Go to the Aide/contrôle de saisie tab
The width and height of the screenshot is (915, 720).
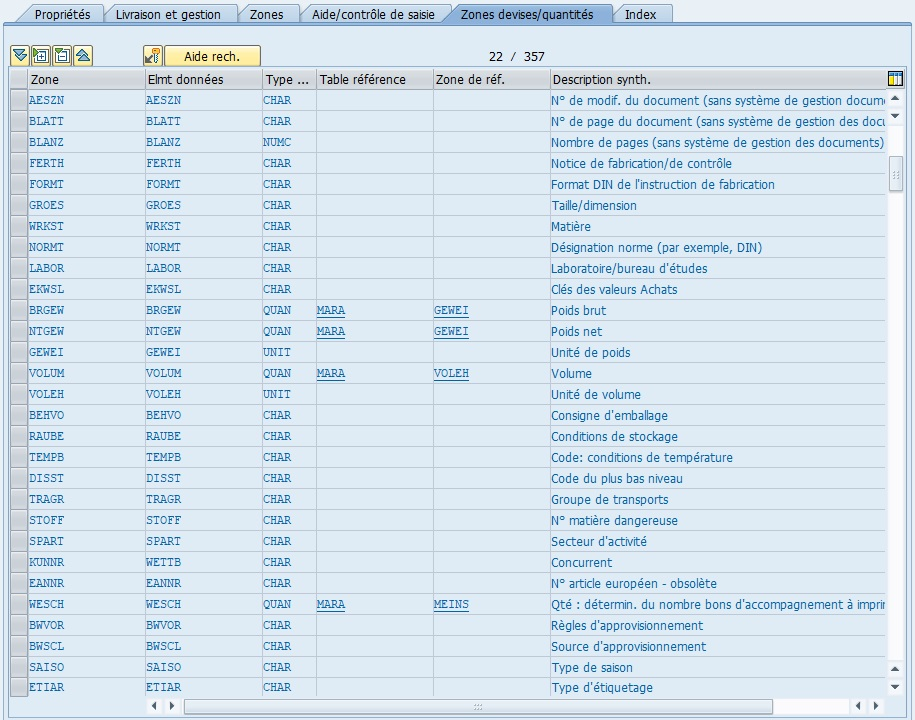(x=373, y=14)
